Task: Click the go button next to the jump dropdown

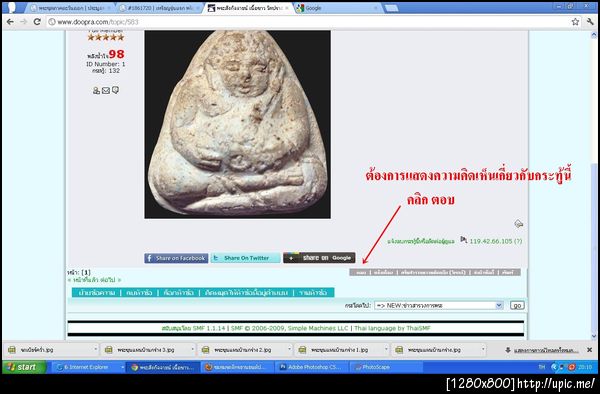Action: point(517,305)
